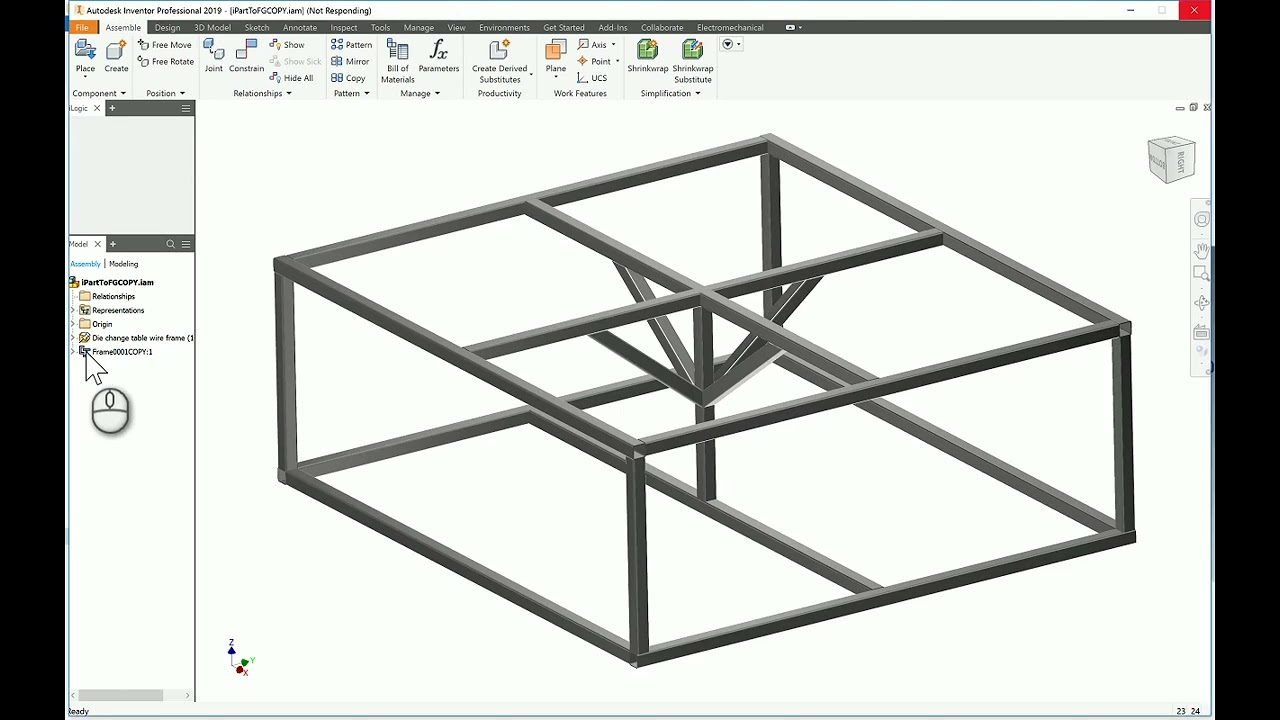Switch to the Tools ribbon tab

tap(380, 27)
